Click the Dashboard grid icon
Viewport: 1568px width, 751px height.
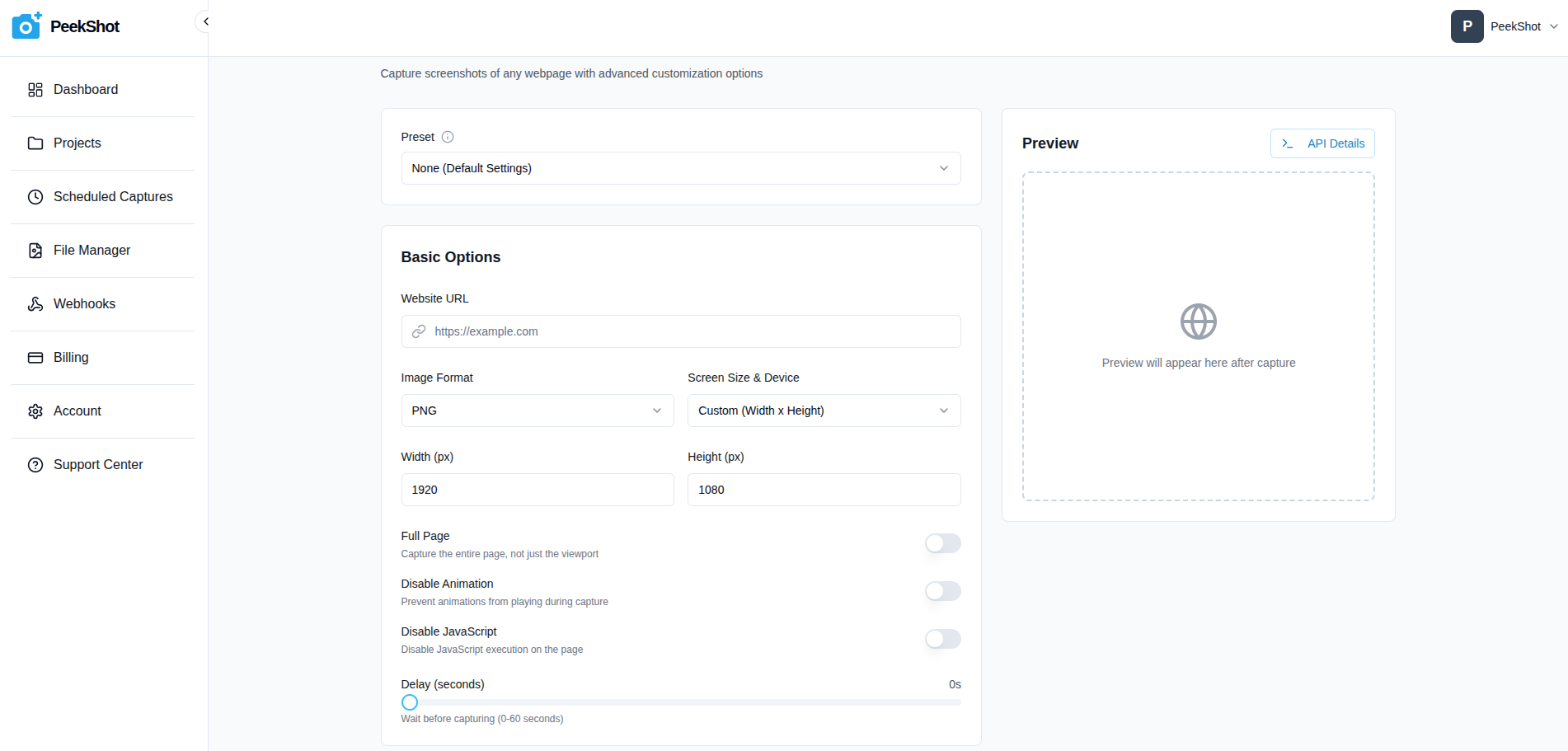click(x=35, y=90)
